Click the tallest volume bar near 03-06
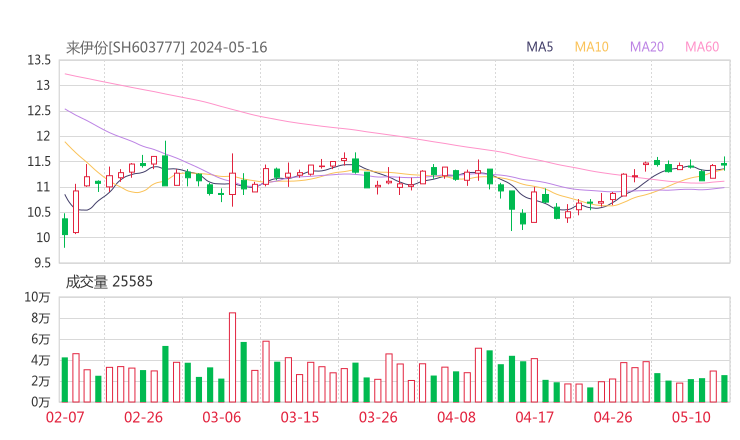Screen dimensions: 740x440 tap(232, 357)
